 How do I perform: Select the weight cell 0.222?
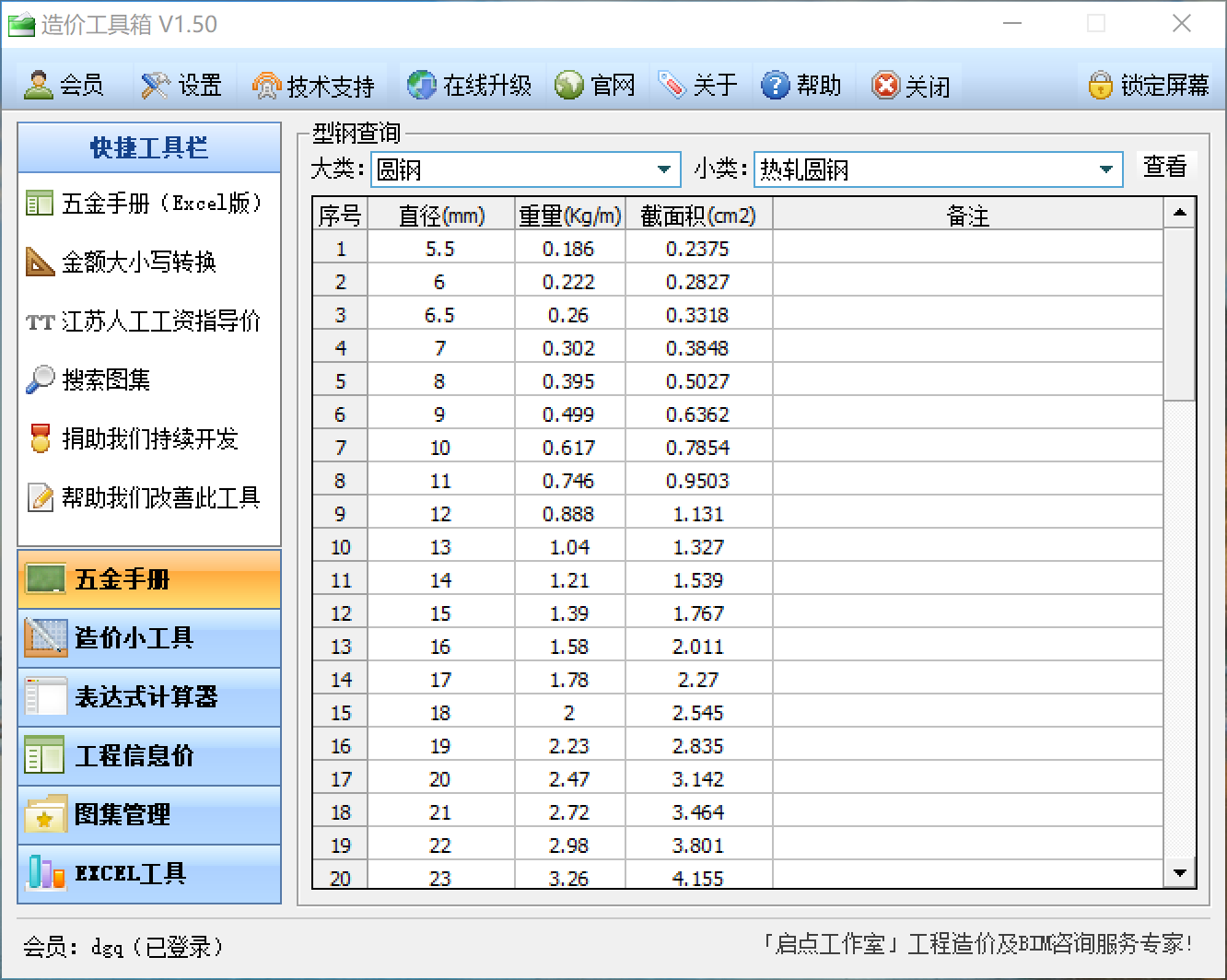pyautogui.click(x=569, y=282)
